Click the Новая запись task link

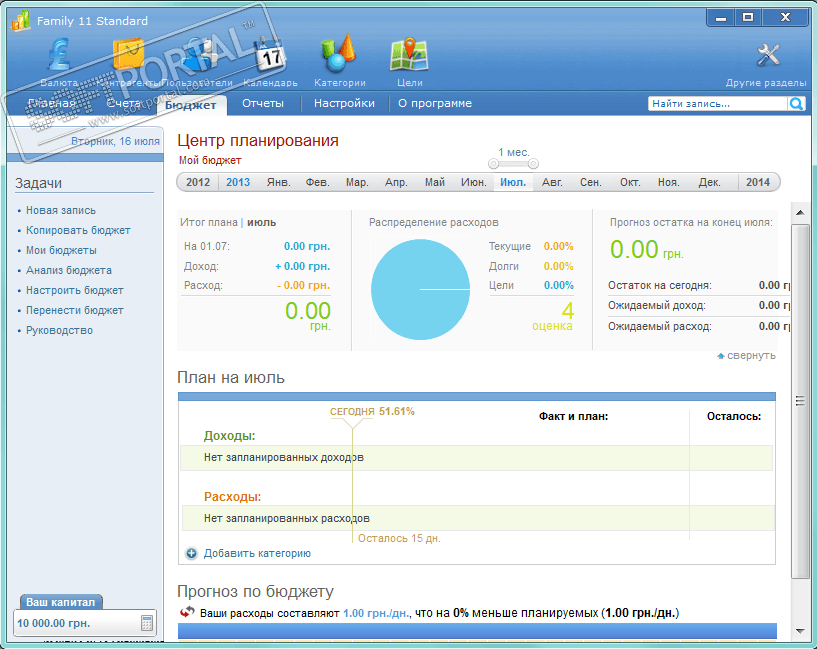(61, 210)
